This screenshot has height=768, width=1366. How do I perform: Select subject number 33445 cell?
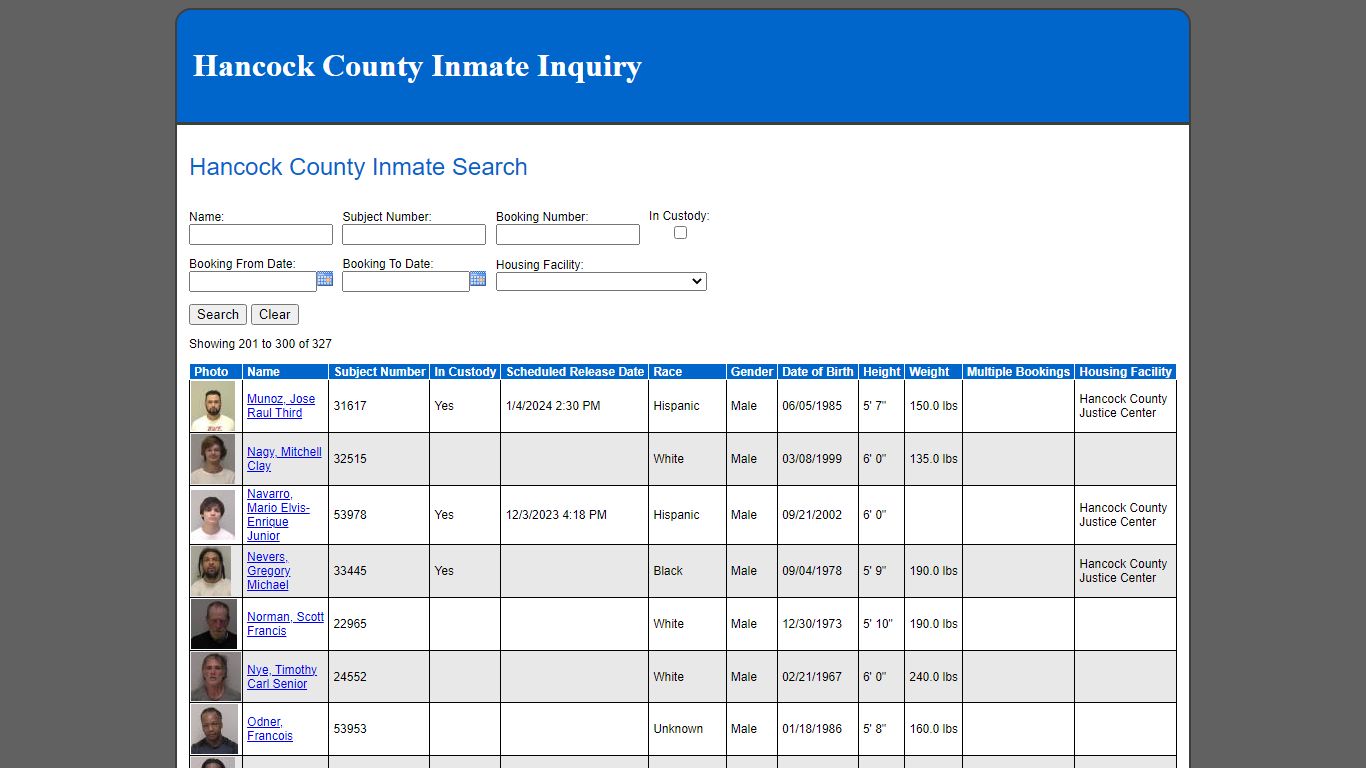click(x=379, y=571)
